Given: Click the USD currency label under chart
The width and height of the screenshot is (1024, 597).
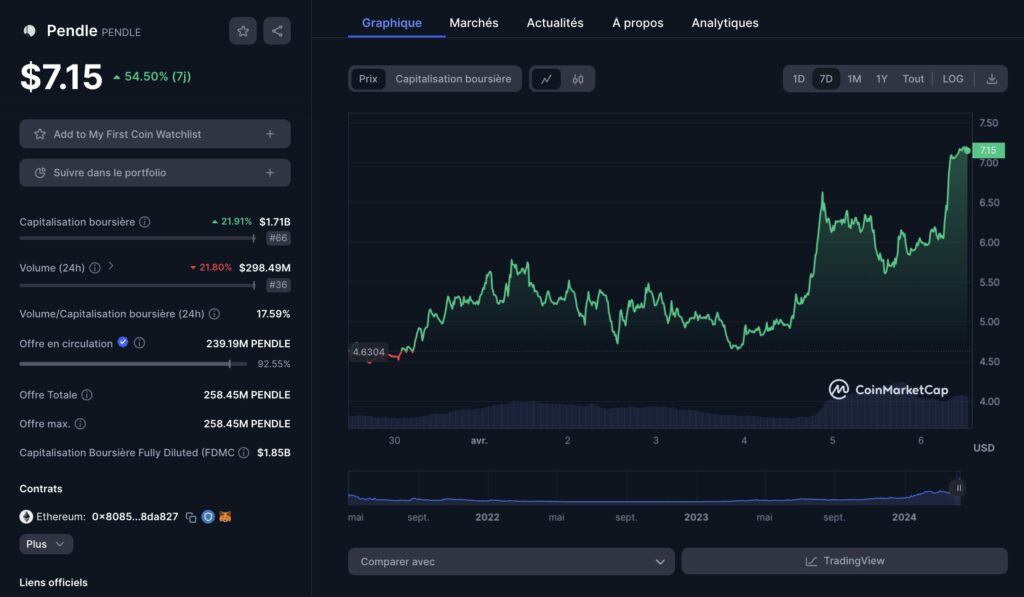Looking at the screenshot, I should coord(984,448).
